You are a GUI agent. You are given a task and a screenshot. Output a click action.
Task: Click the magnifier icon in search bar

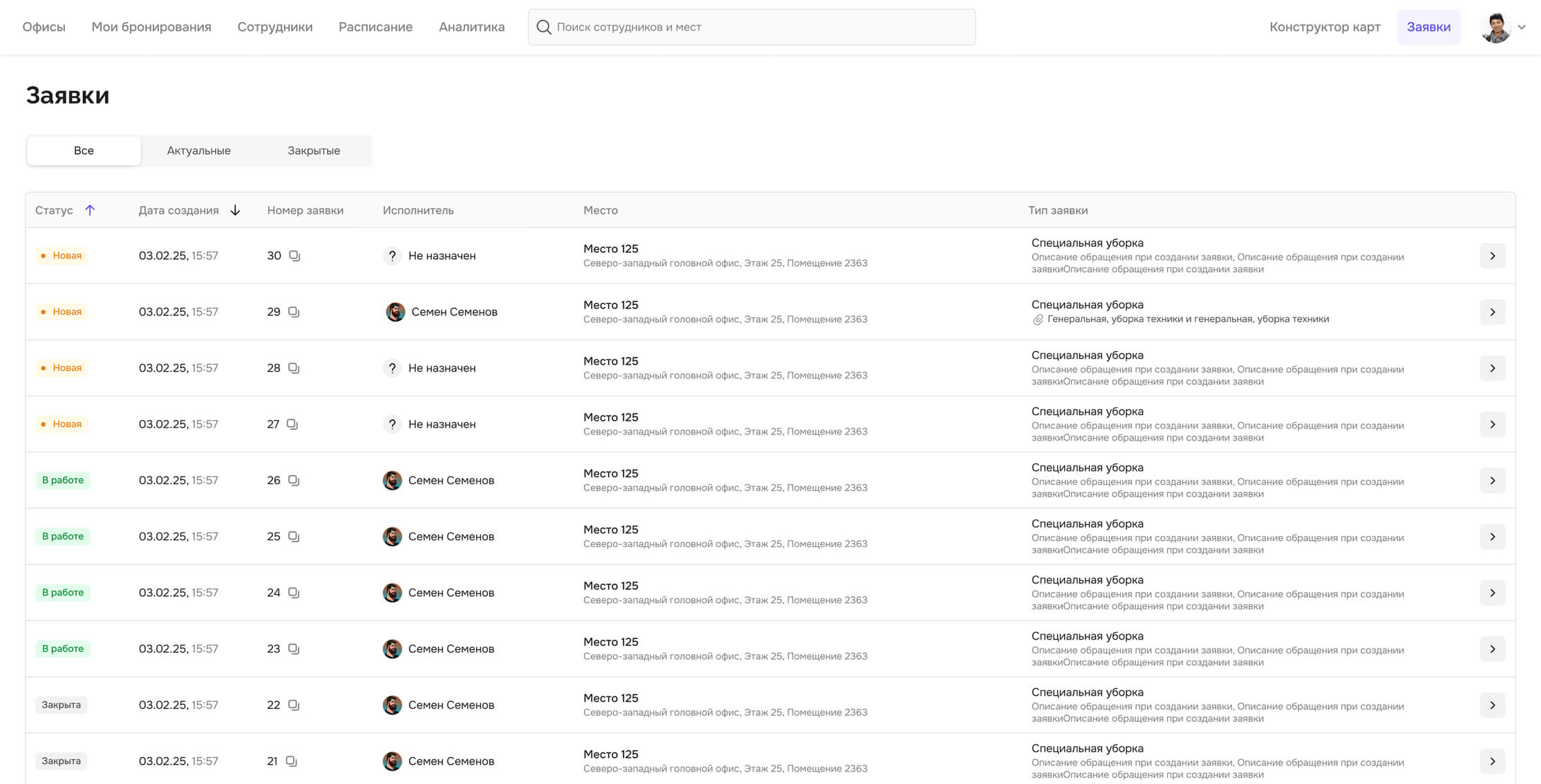tap(544, 27)
